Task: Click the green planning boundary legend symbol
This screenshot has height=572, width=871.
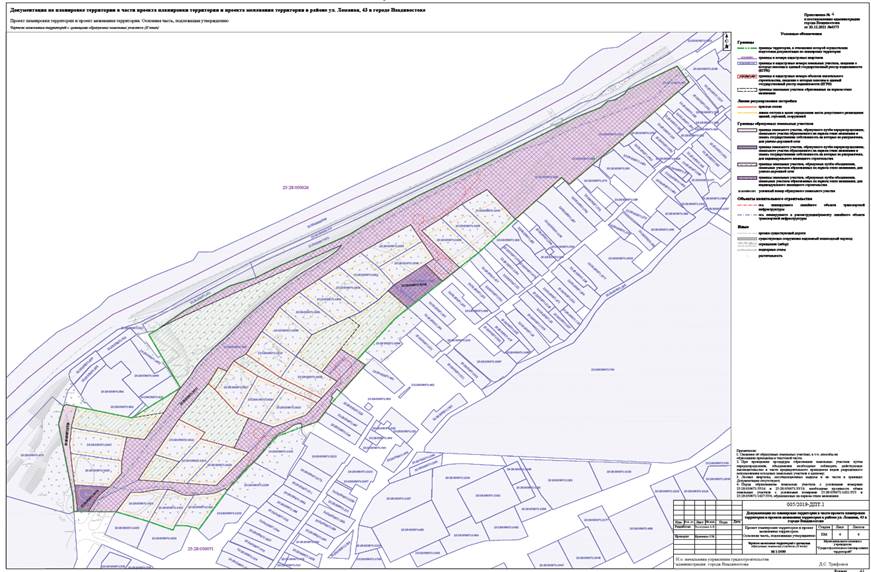Action: (x=746, y=49)
